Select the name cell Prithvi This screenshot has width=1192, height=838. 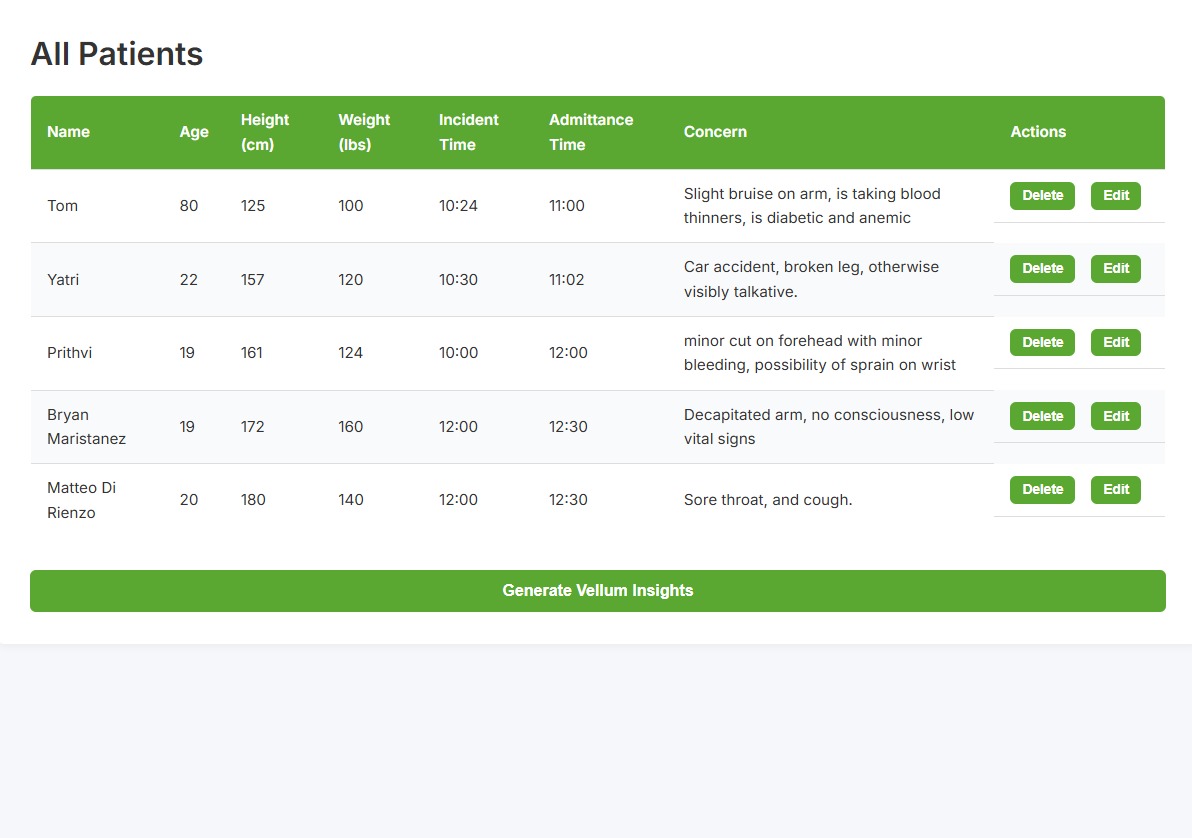point(69,353)
